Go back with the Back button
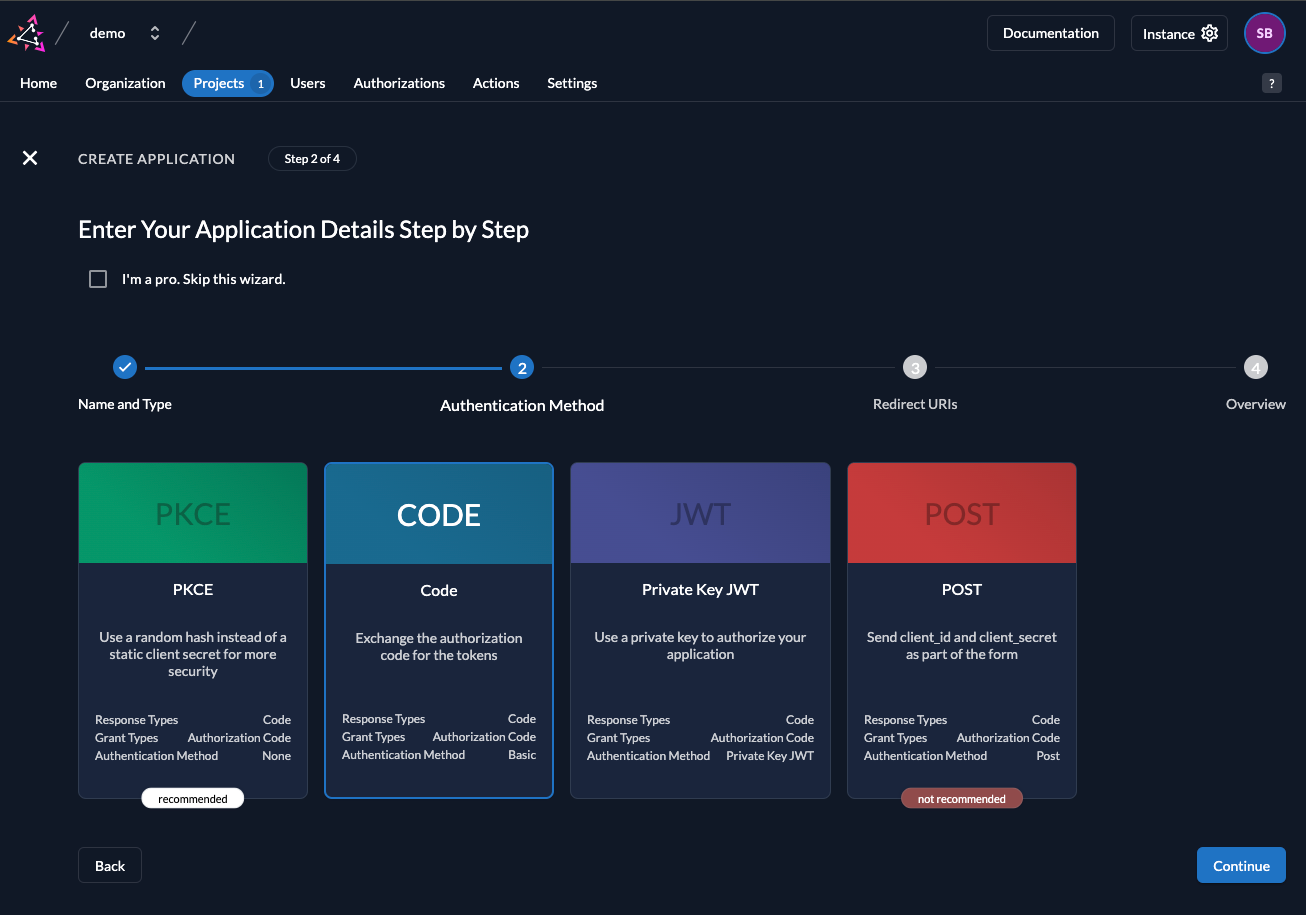Screen dimensions: 1306x915 pyautogui.click(x=109, y=865)
